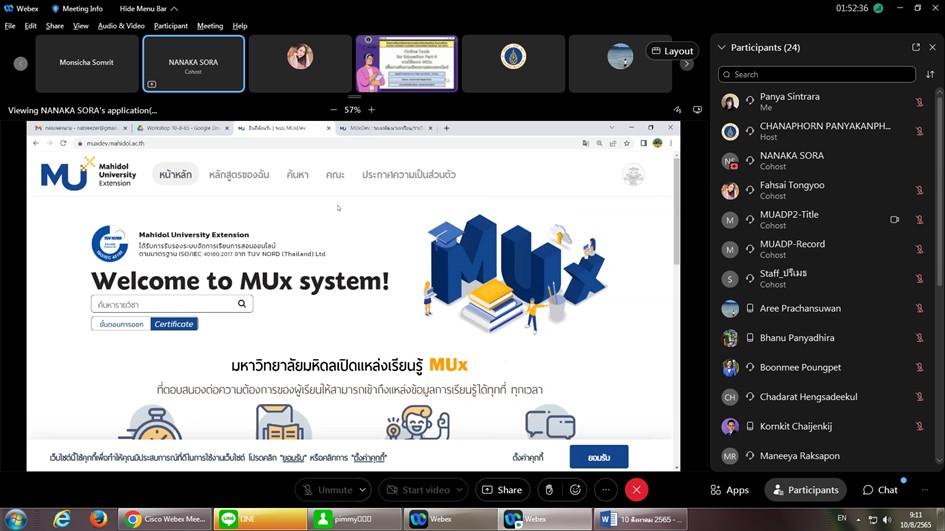Open the Participant menu
The height and width of the screenshot is (531, 945).
click(171, 25)
